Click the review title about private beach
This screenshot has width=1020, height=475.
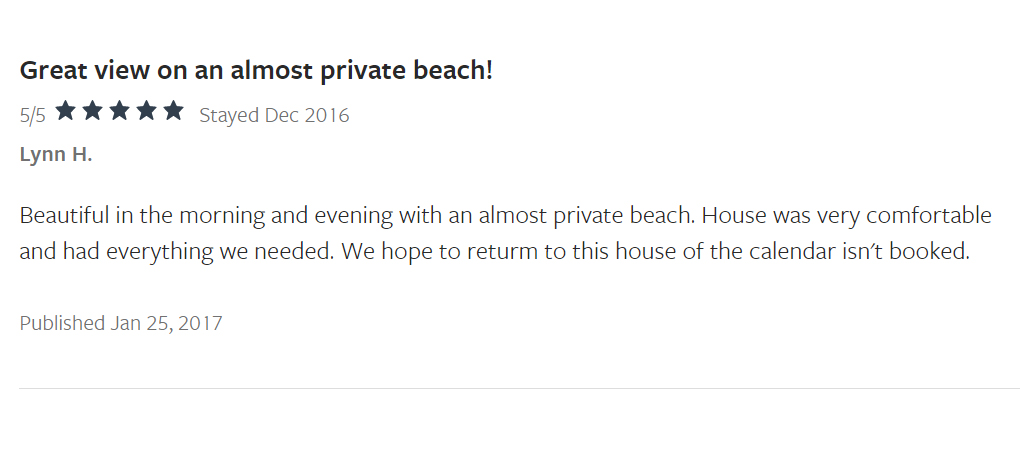[x=256, y=70]
